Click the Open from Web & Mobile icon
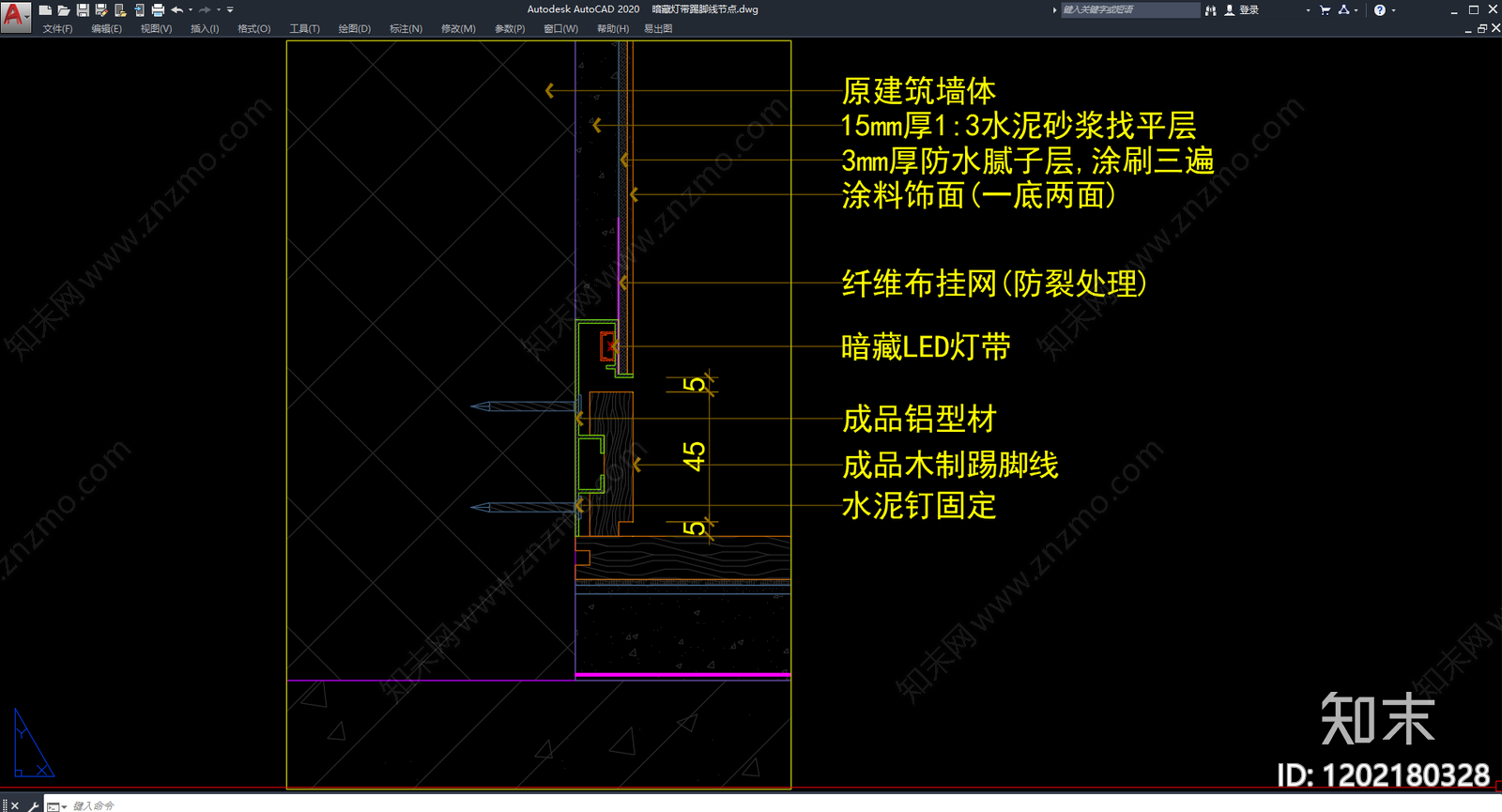Image resolution: width=1502 pixels, height=812 pixels. tap(120, 10)
